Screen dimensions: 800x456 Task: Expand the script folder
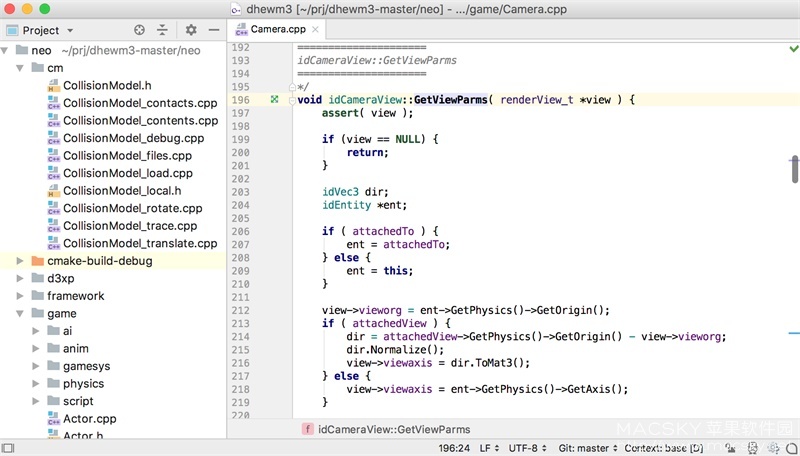(x=36, y=401)
